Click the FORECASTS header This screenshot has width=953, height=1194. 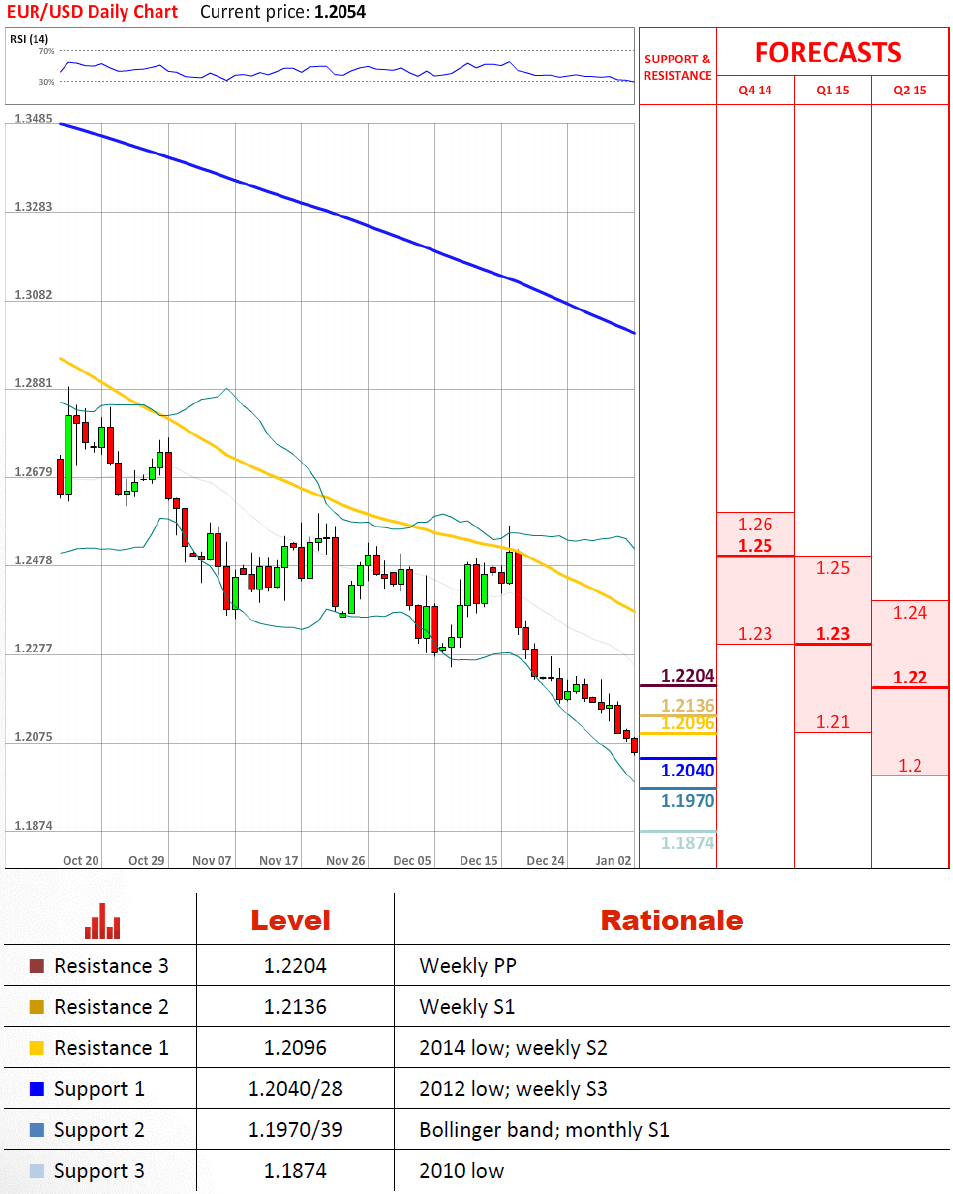(828, 53)
